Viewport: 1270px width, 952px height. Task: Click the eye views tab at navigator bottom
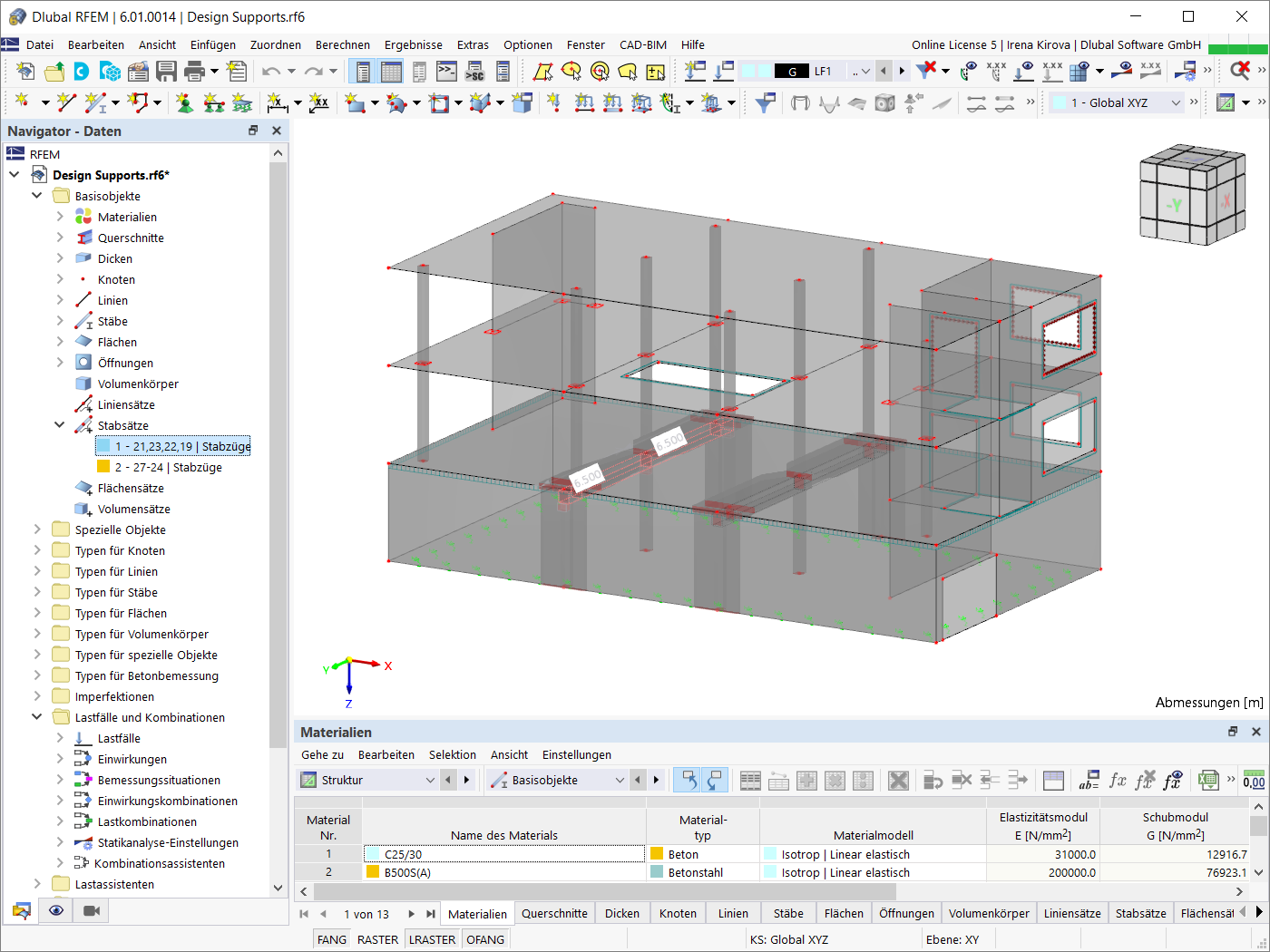click(56, 910)
